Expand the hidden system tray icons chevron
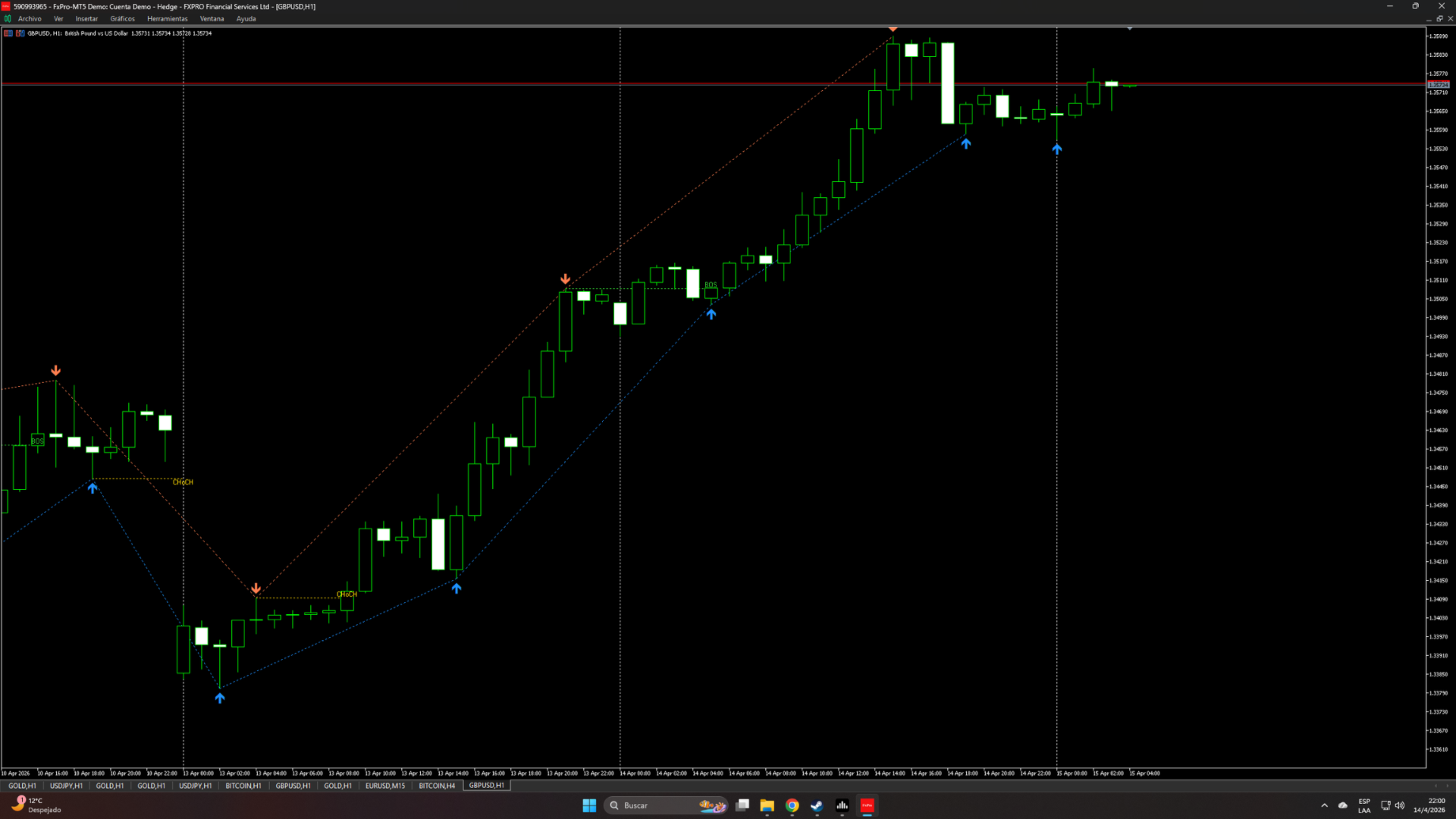 click(x=1324, y=805)
